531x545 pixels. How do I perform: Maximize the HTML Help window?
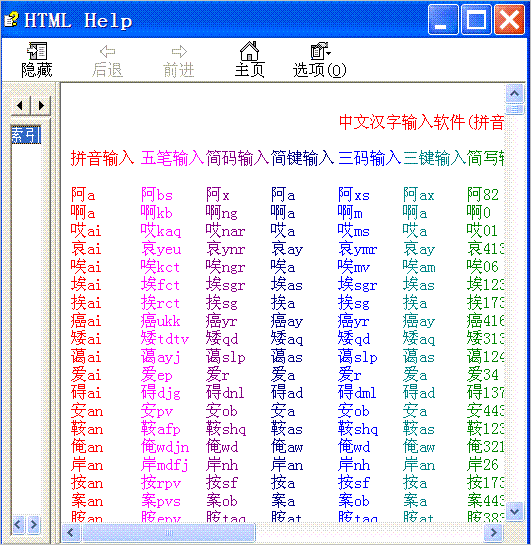pyautogui.click(x=476, y=19)
